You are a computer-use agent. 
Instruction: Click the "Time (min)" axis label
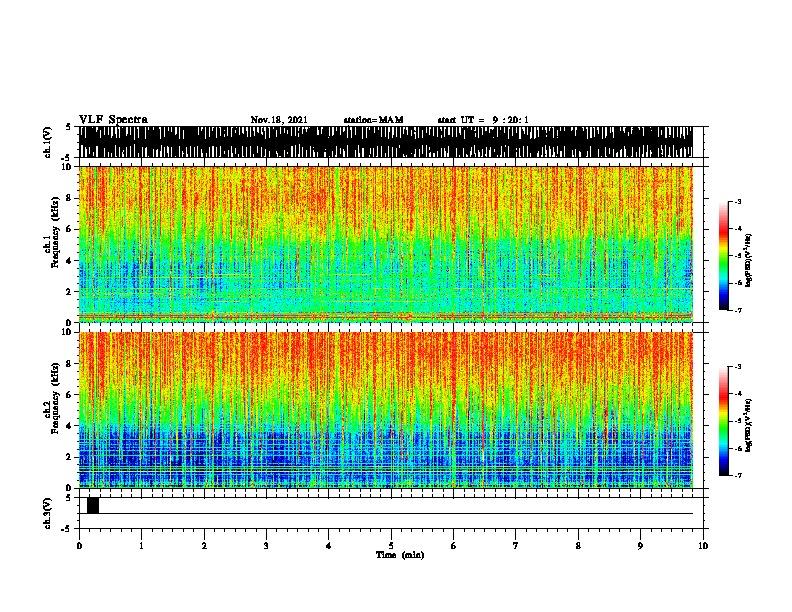click(400, 555)
